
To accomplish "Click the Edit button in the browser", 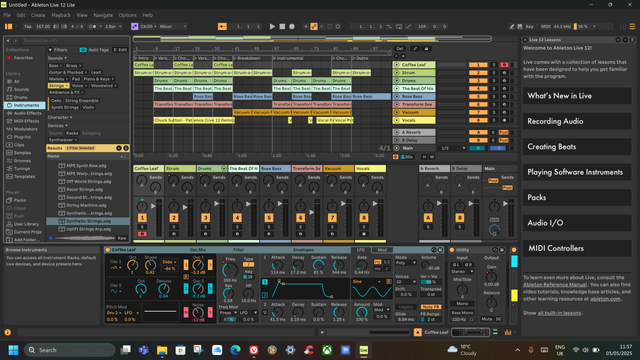I will [x=120, y=50].
